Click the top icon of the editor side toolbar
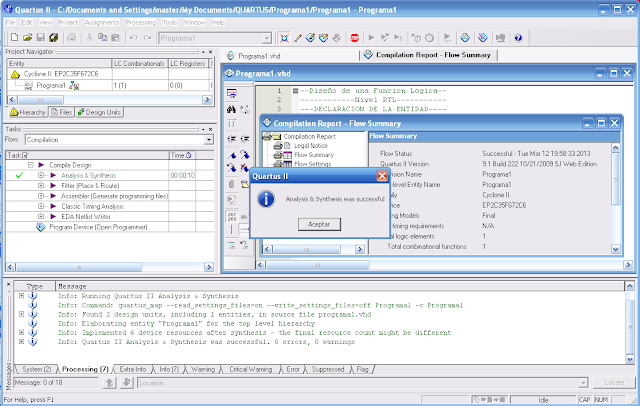The width and height of the screenshot is (640, 406). [231, 94]
